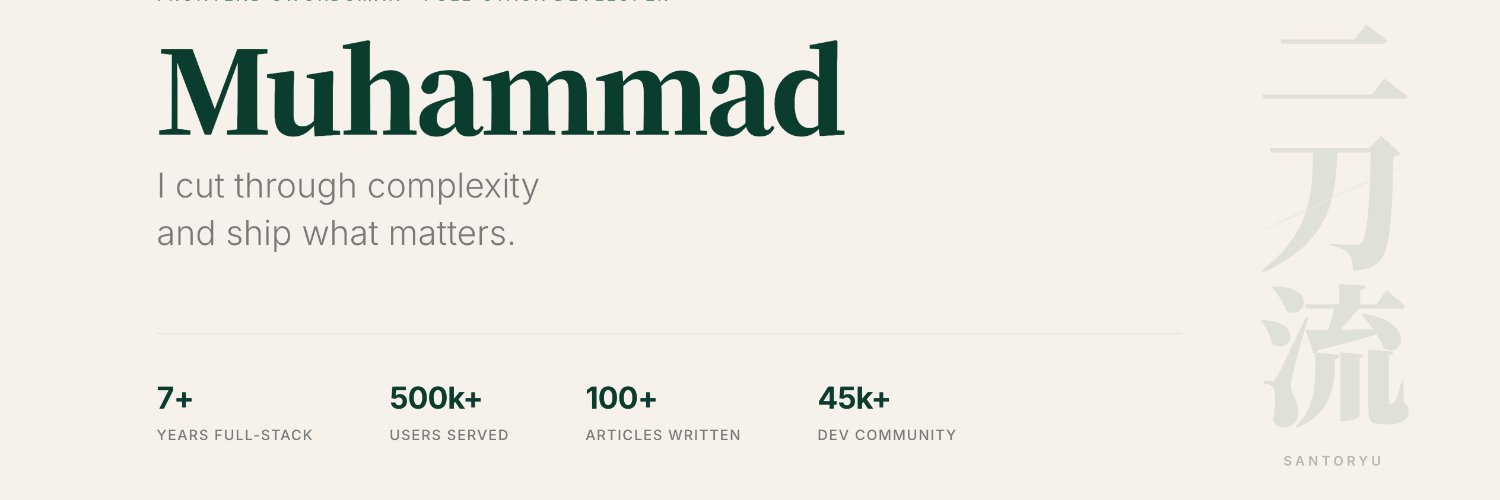The width and height of the screenshot is (1500, 500).
Task: Select the 7+ stat number
Action: pyautogui.click(x=175, y=398)
